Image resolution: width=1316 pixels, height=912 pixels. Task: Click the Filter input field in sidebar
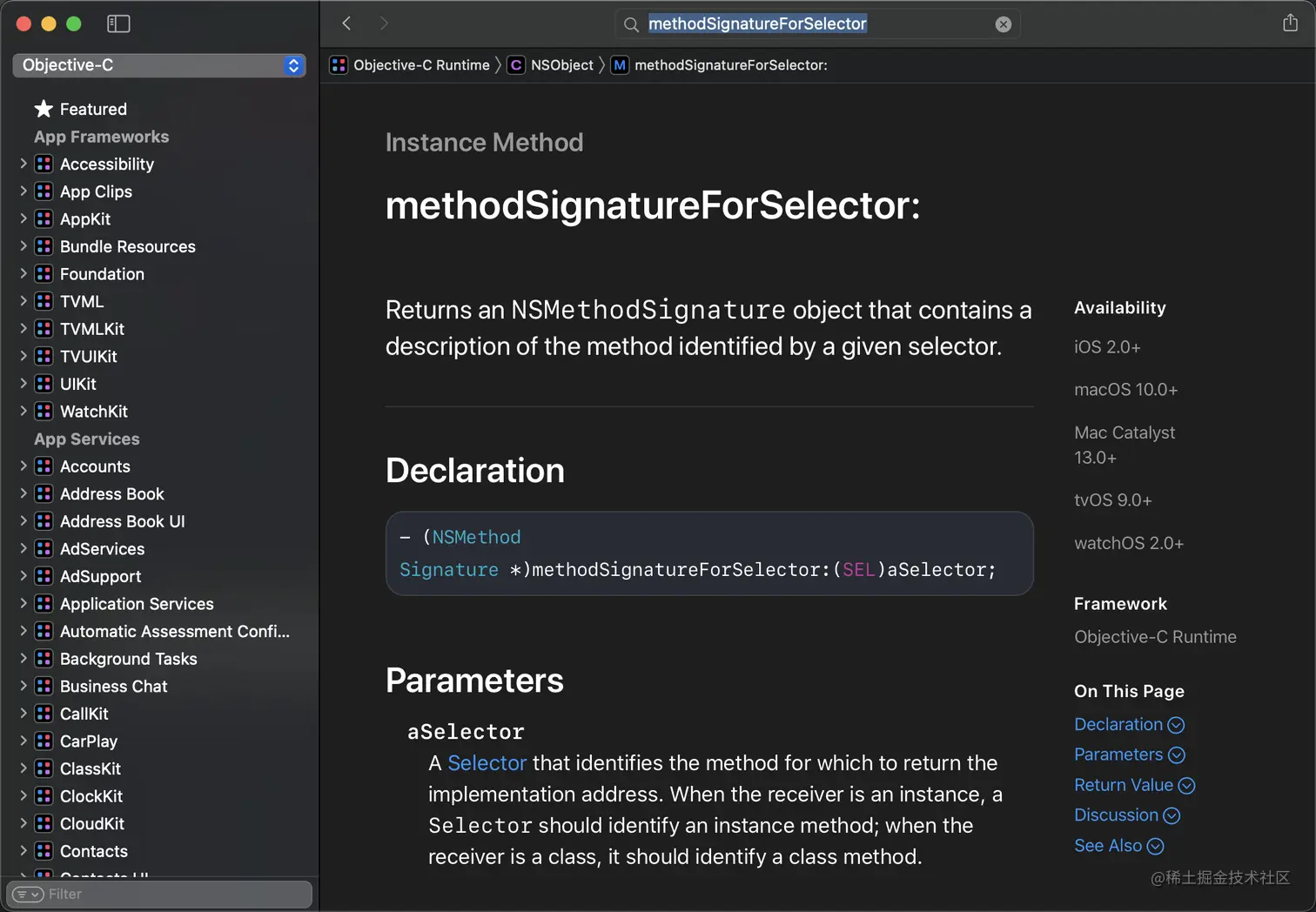(x=159, y=895)
